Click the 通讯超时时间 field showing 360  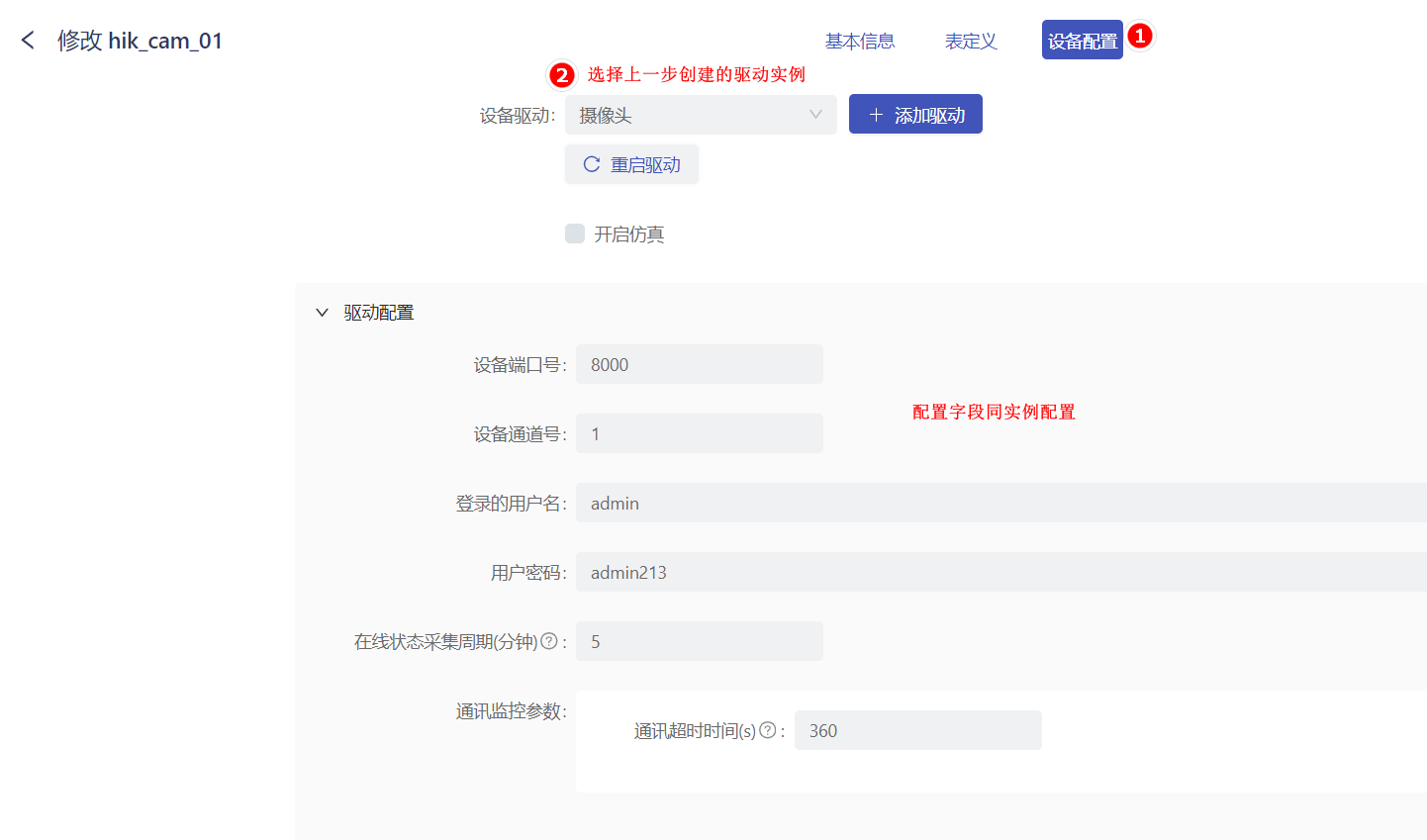point(918,730)
